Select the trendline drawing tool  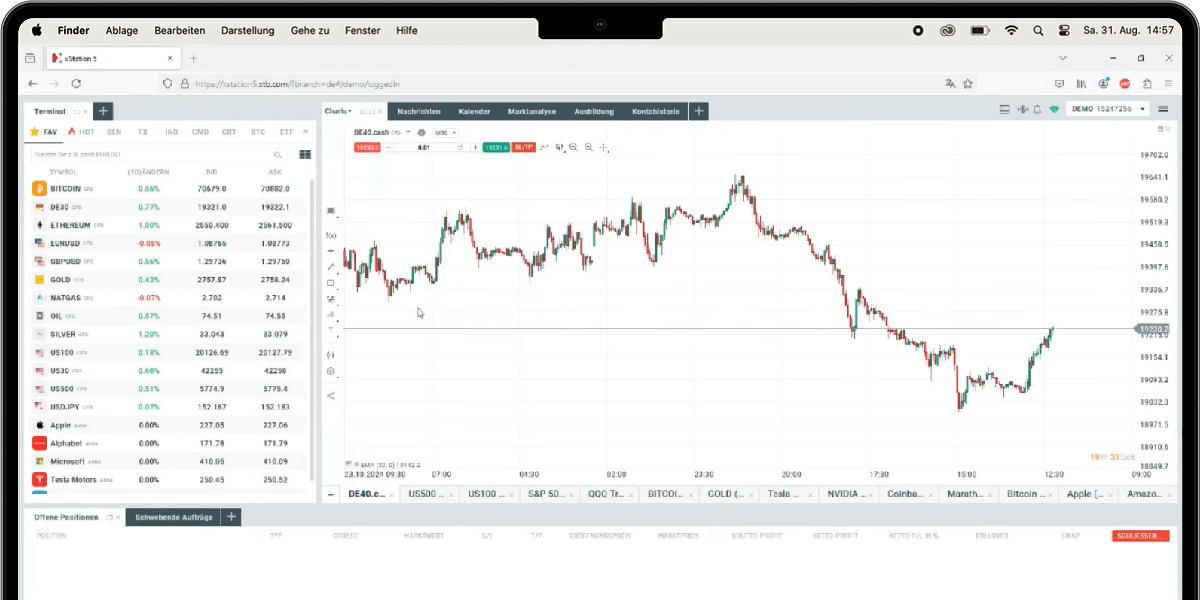[x=330, y=265]
